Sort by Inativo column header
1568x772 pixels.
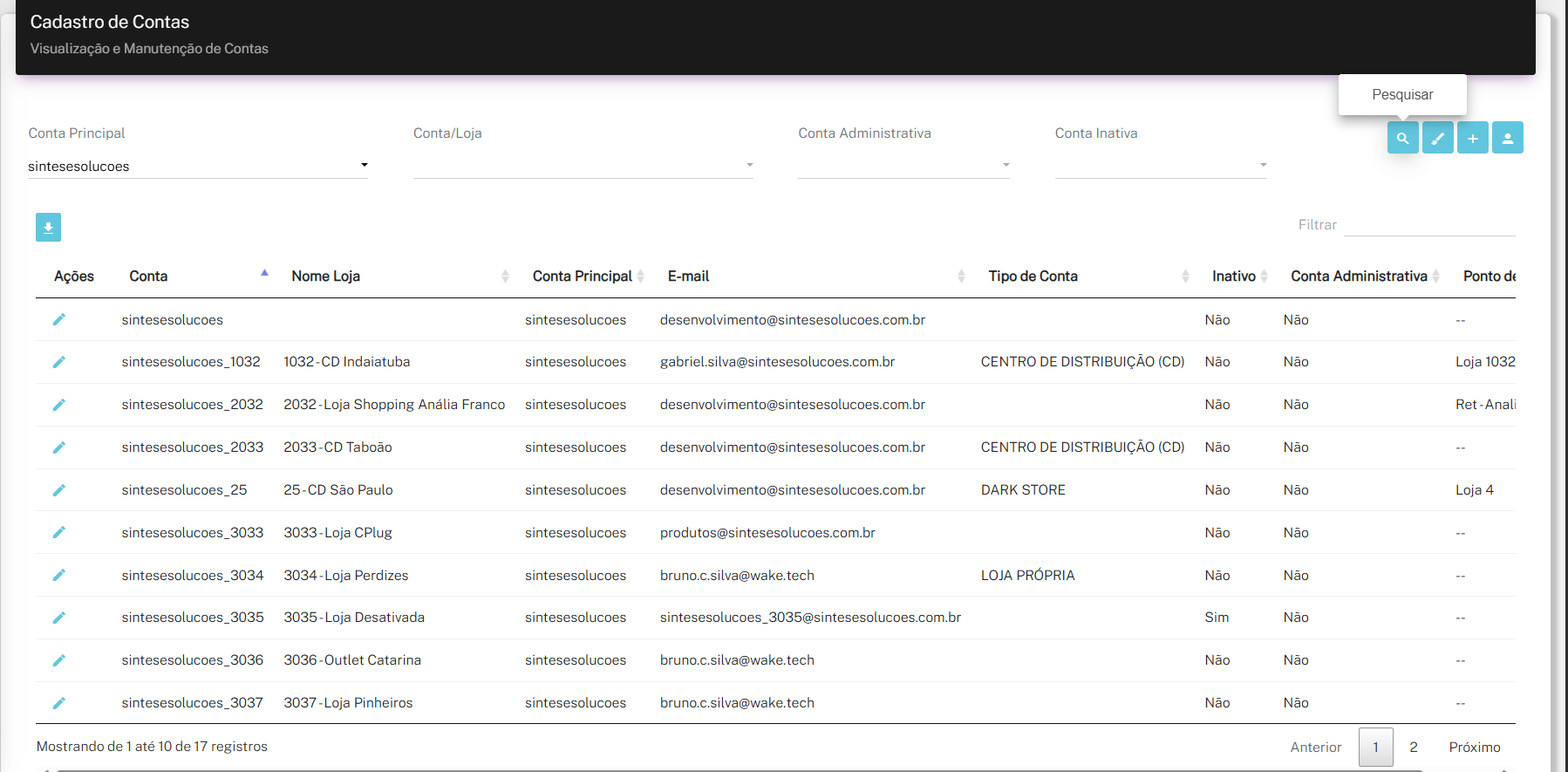click(1233, 276)
